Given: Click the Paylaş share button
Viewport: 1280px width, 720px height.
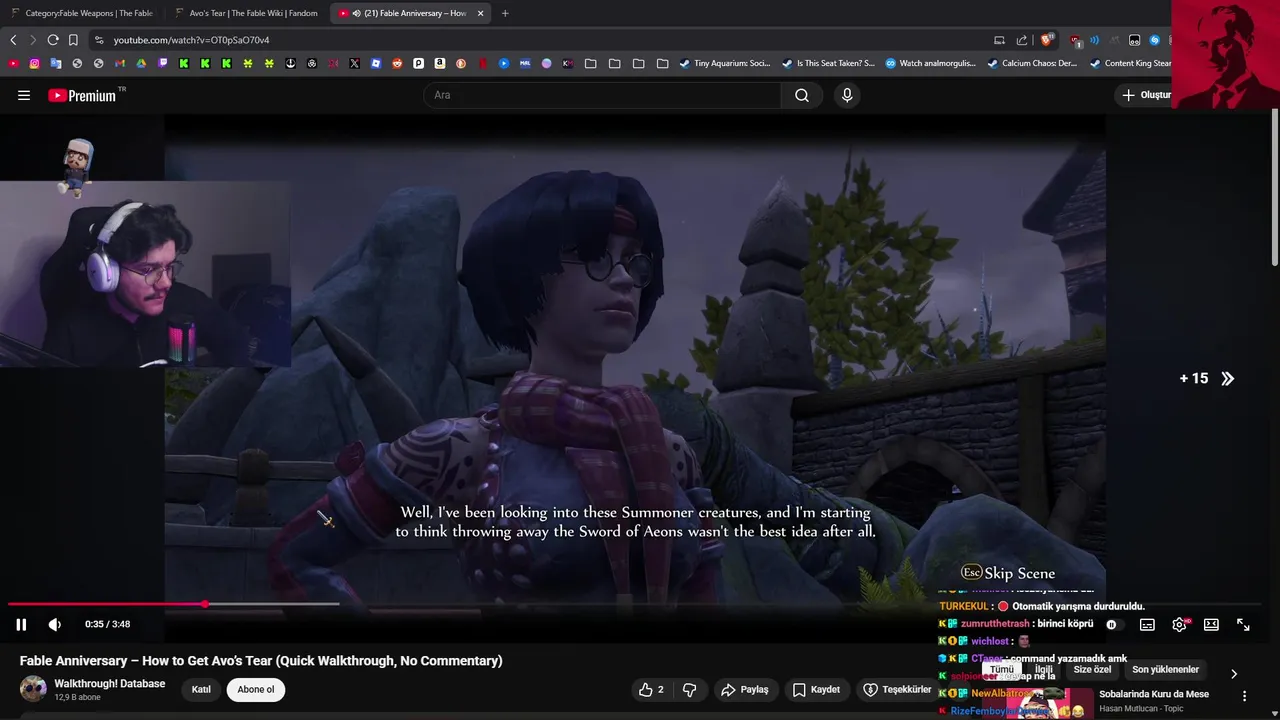Looking at the screenshot, I should [x=745, y=689].
